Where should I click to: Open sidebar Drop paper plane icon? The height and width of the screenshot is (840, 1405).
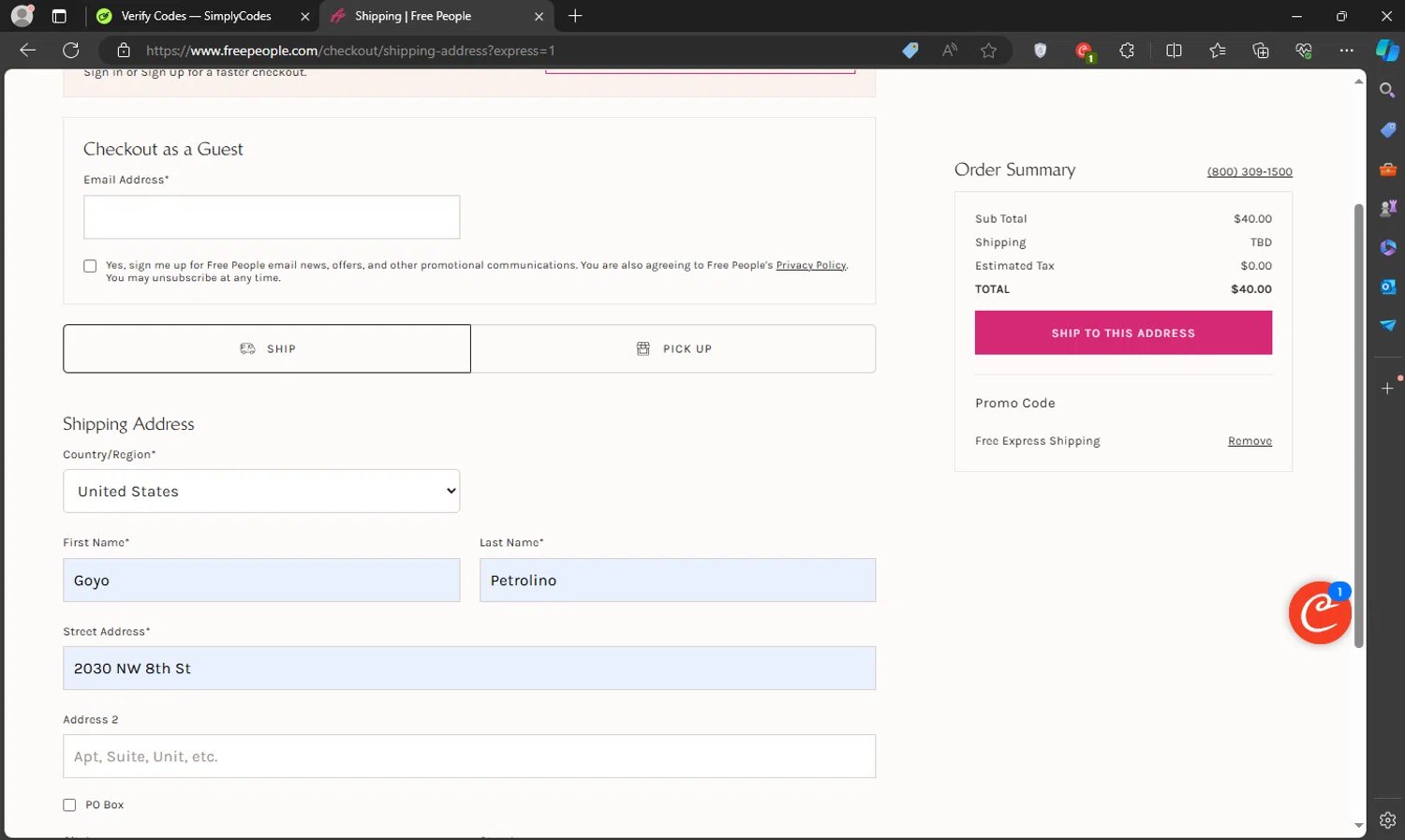1388,325
